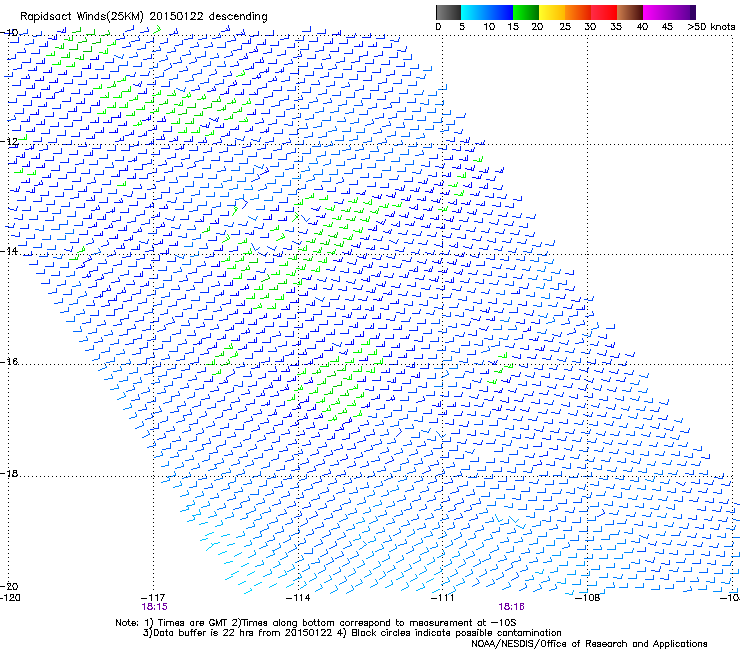Screen dimensions: 740x650
Task: Click the magenta 40-45 knots legend swatch
Action: pyautogui.click(x=656, y=12)
